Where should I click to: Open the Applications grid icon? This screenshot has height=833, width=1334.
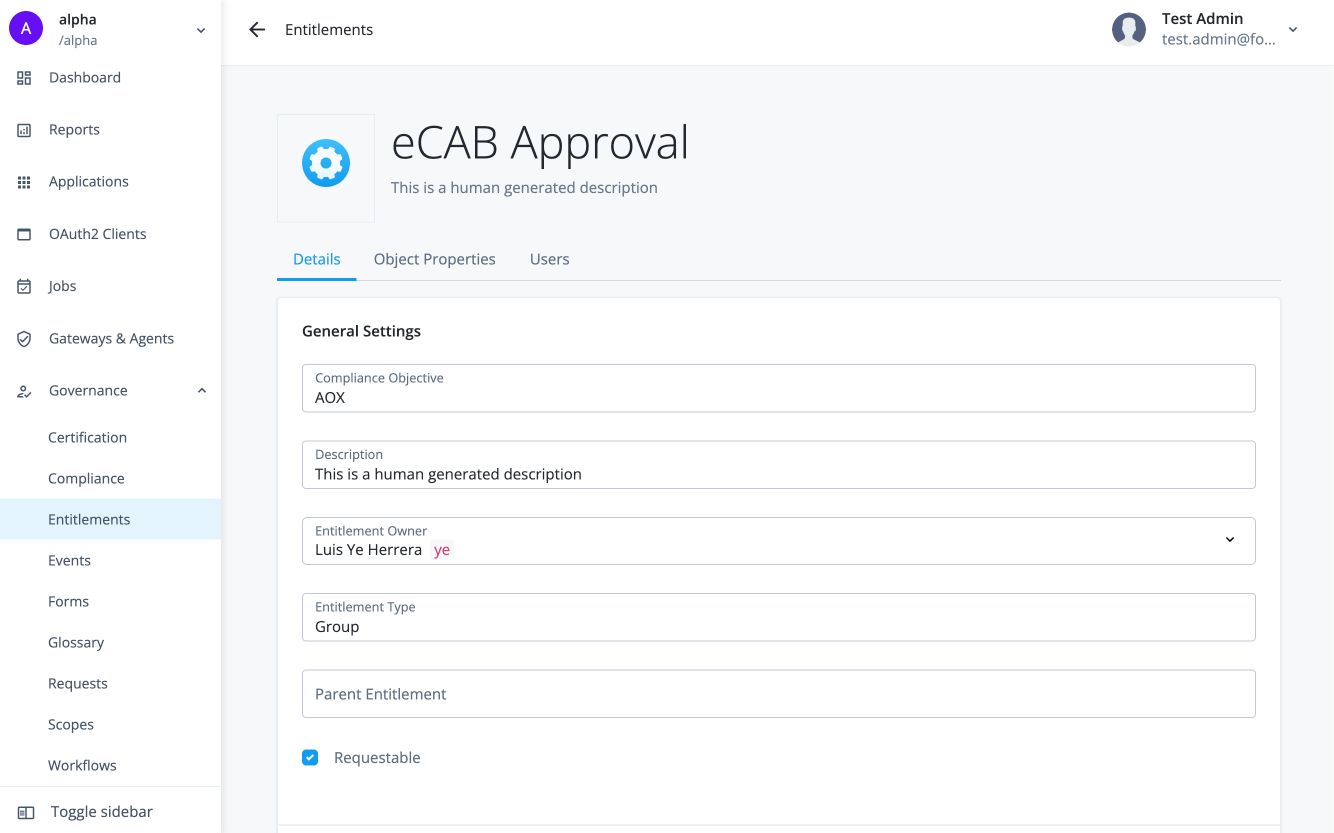25,182
